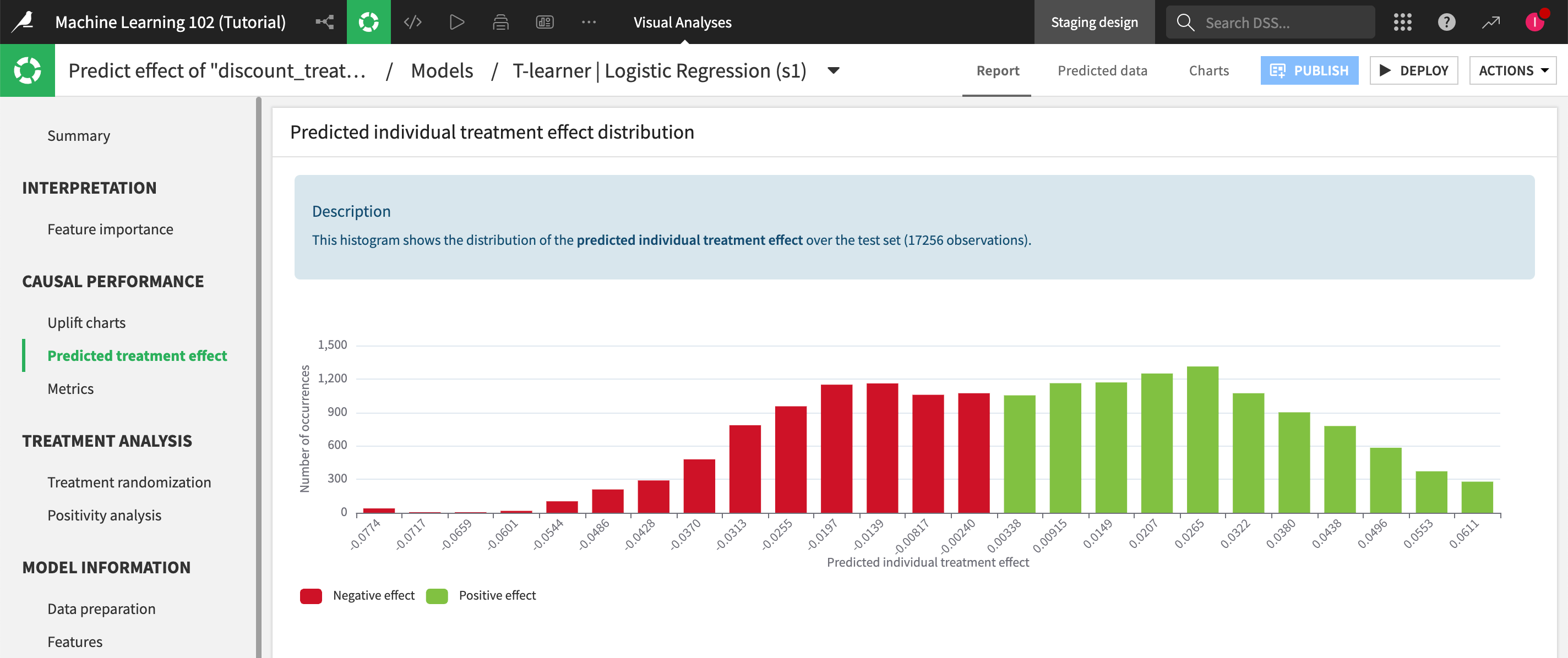Select the Negative effect legend swatch
Viewport: 1568px width, 658px height.
coord(311,595)
